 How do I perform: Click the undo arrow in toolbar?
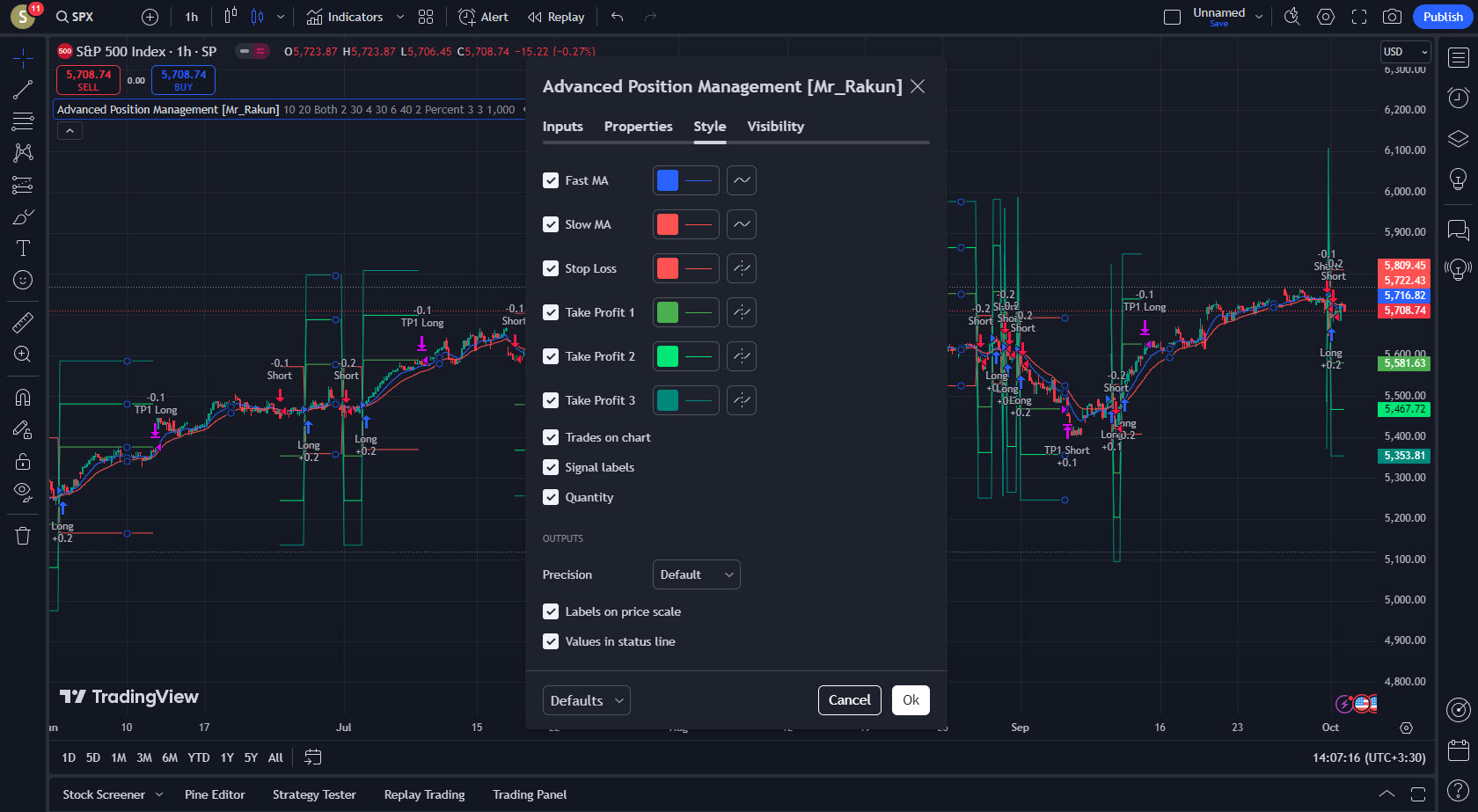pos(618,17)
